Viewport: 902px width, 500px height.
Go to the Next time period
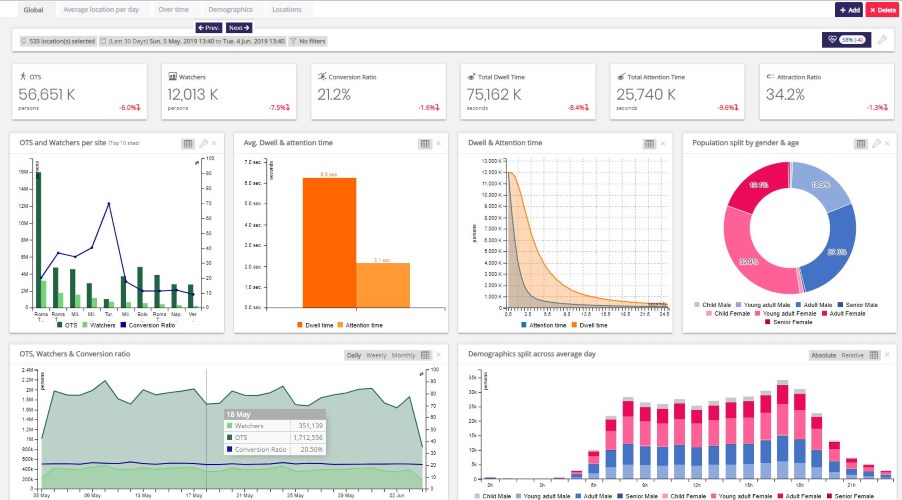click(239, 27)
